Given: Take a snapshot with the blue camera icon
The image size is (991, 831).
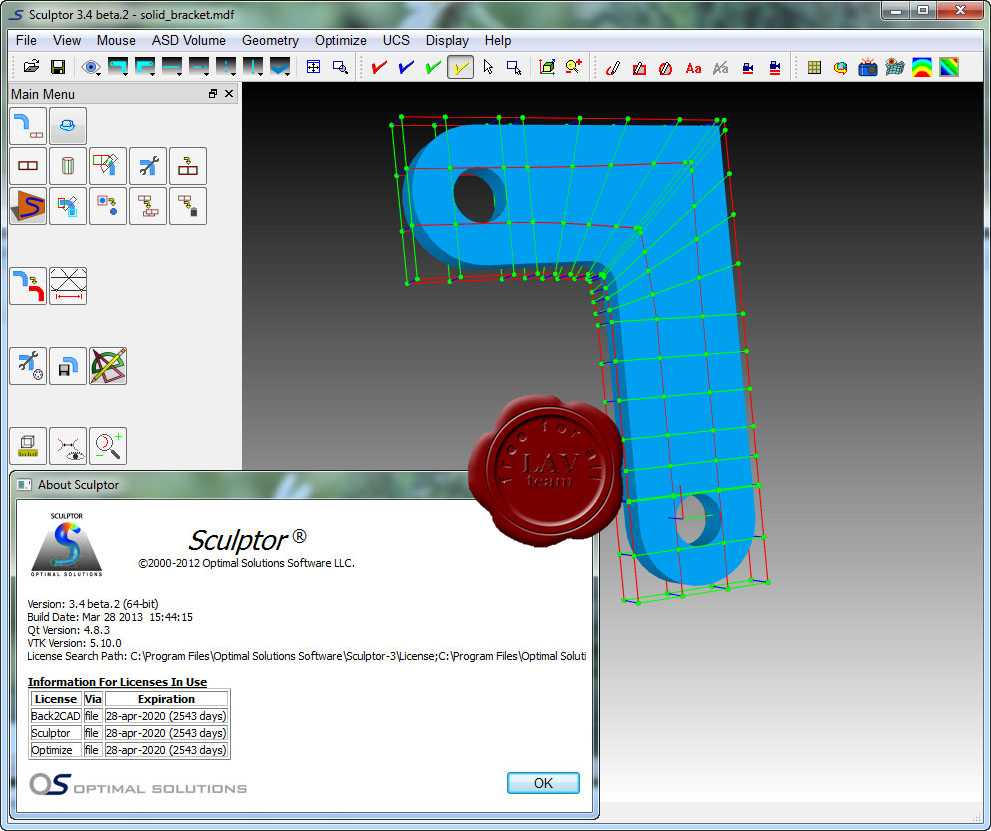Looking at the screenshot, I should tap(868, 68).
